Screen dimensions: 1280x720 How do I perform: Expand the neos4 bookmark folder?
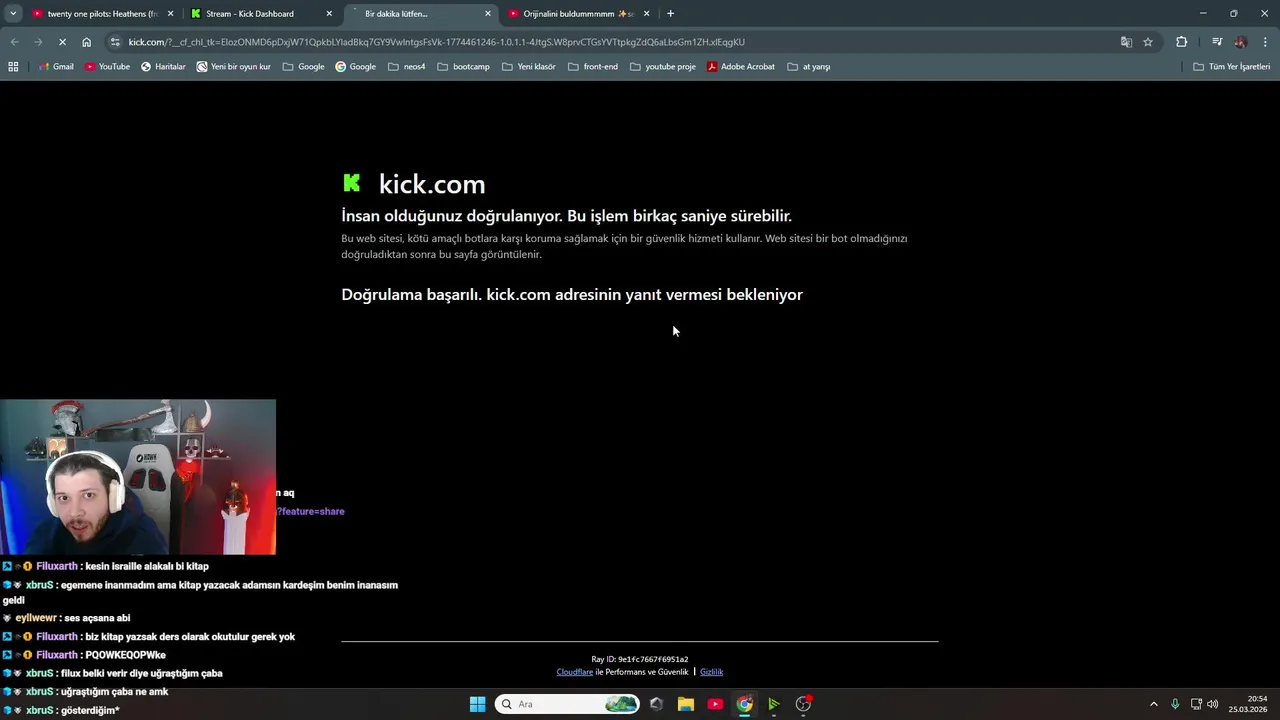click(x=406, y=67)
